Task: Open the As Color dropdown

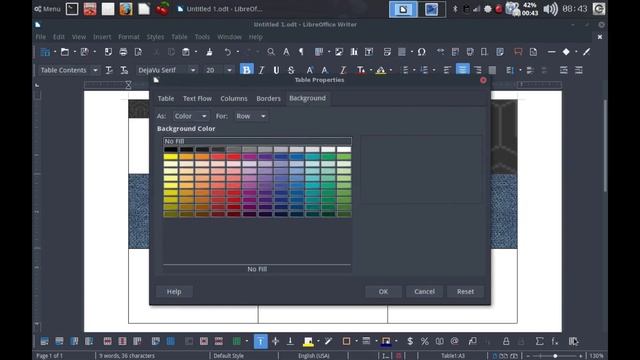Action: 191,116
